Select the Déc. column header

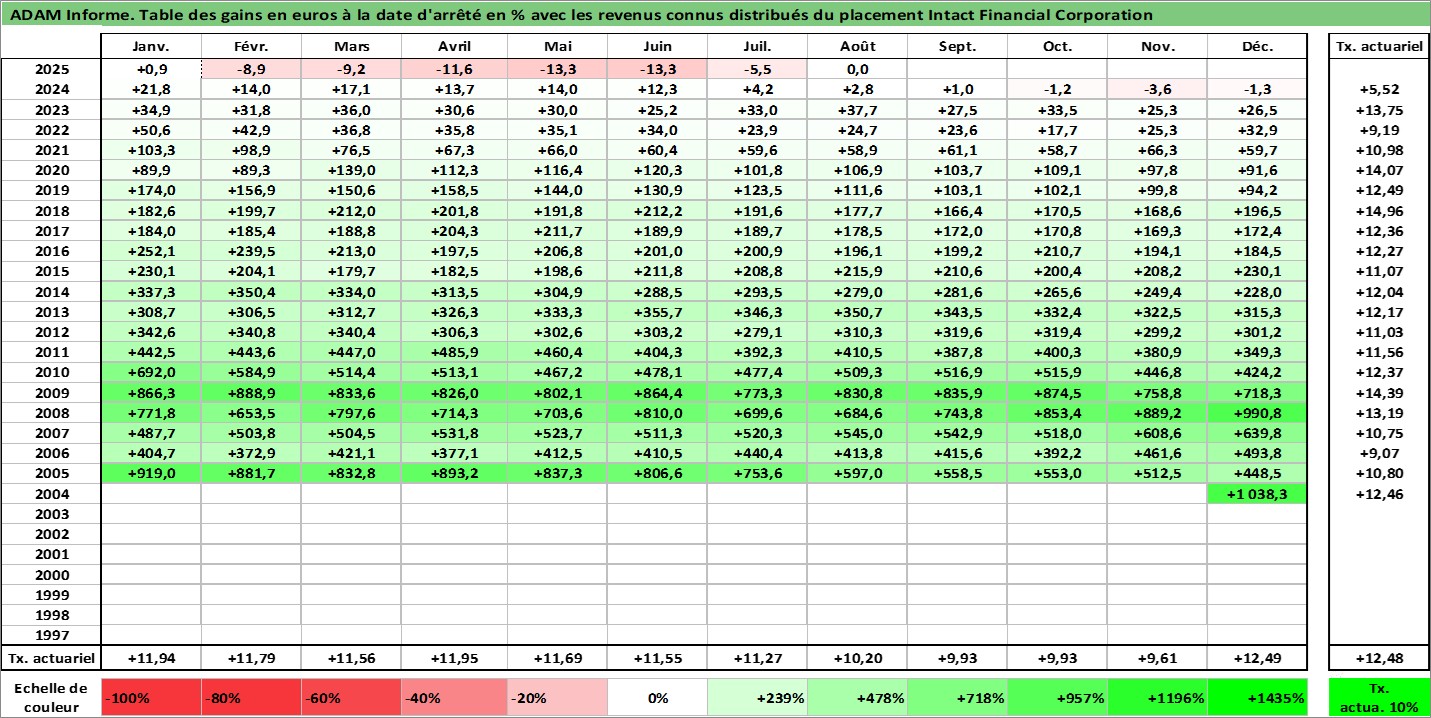(1257, 47)
